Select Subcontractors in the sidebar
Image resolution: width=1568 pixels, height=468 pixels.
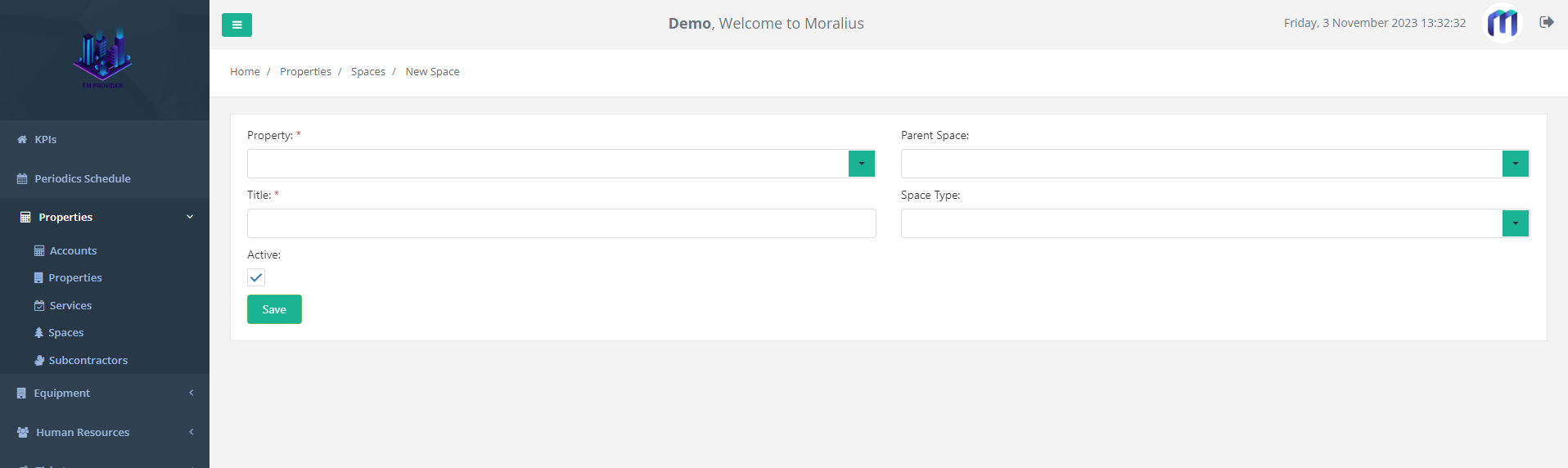click(x=88, y=360)
